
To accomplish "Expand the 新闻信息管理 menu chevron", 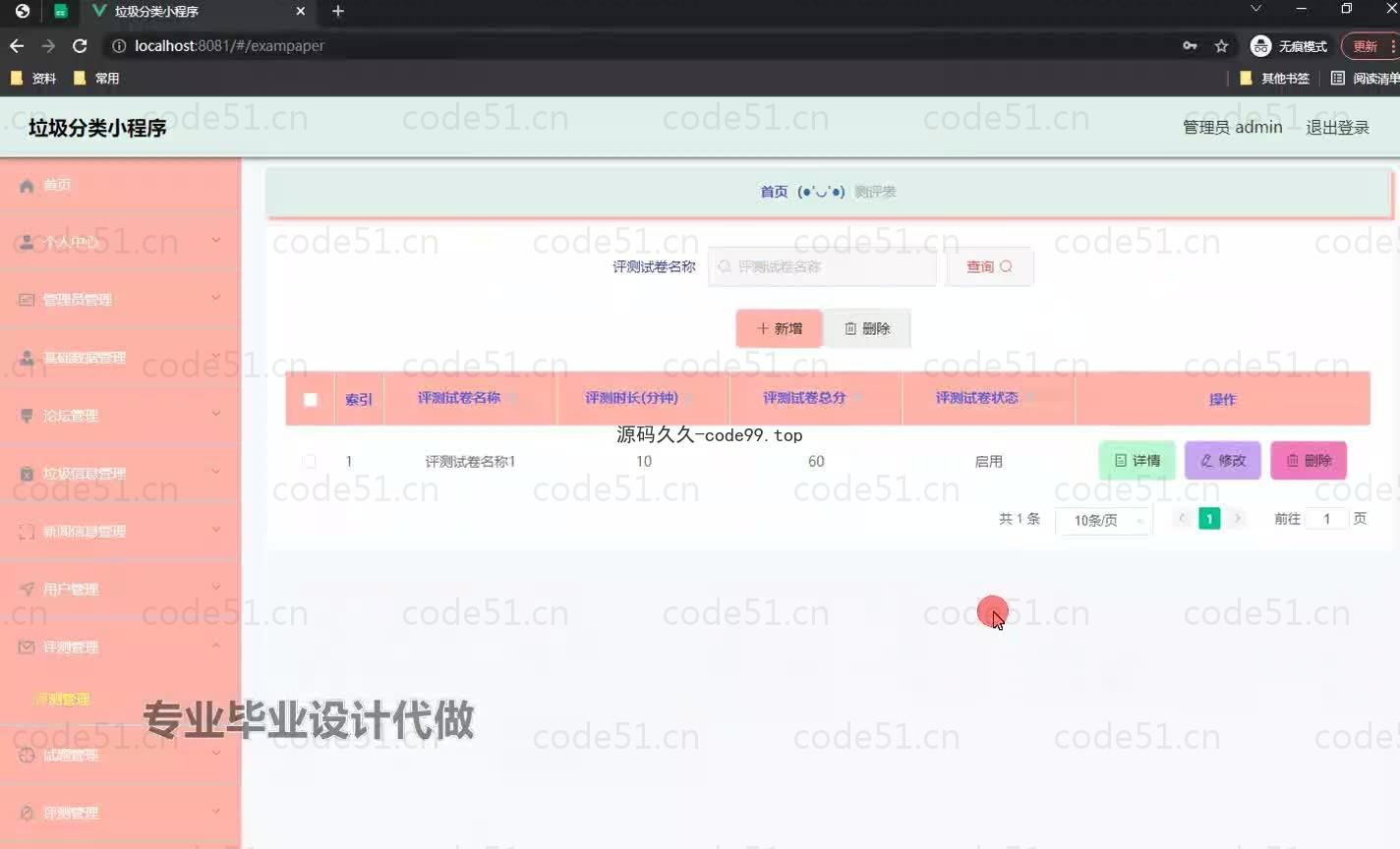I will pos(216,530).
